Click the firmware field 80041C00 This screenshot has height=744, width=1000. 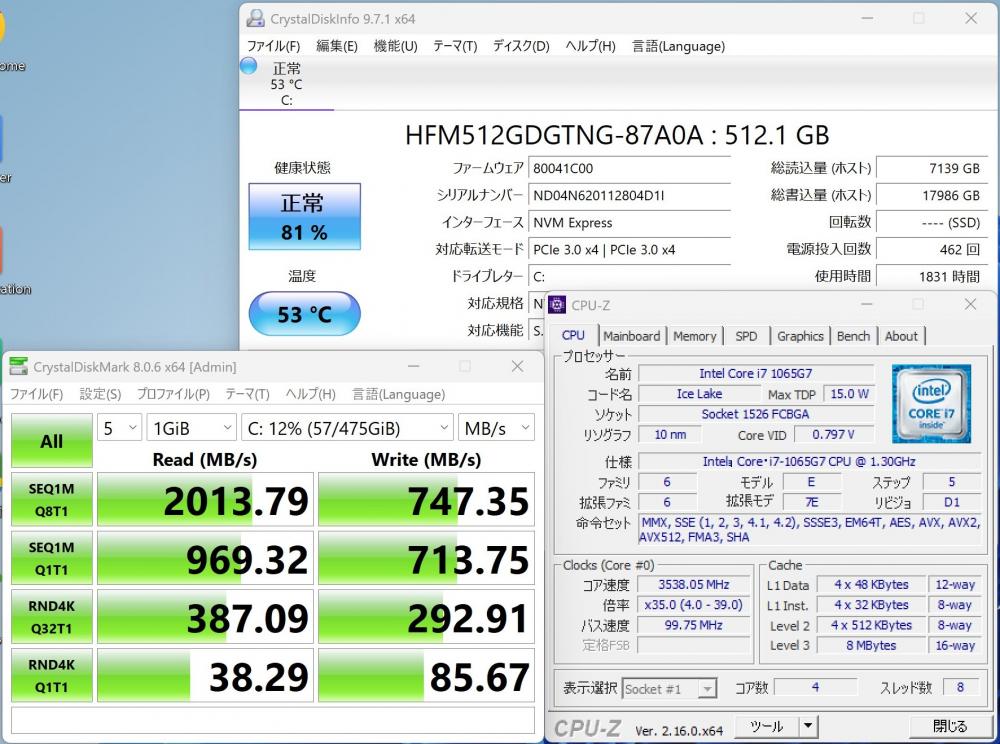[x=629, y=168]
